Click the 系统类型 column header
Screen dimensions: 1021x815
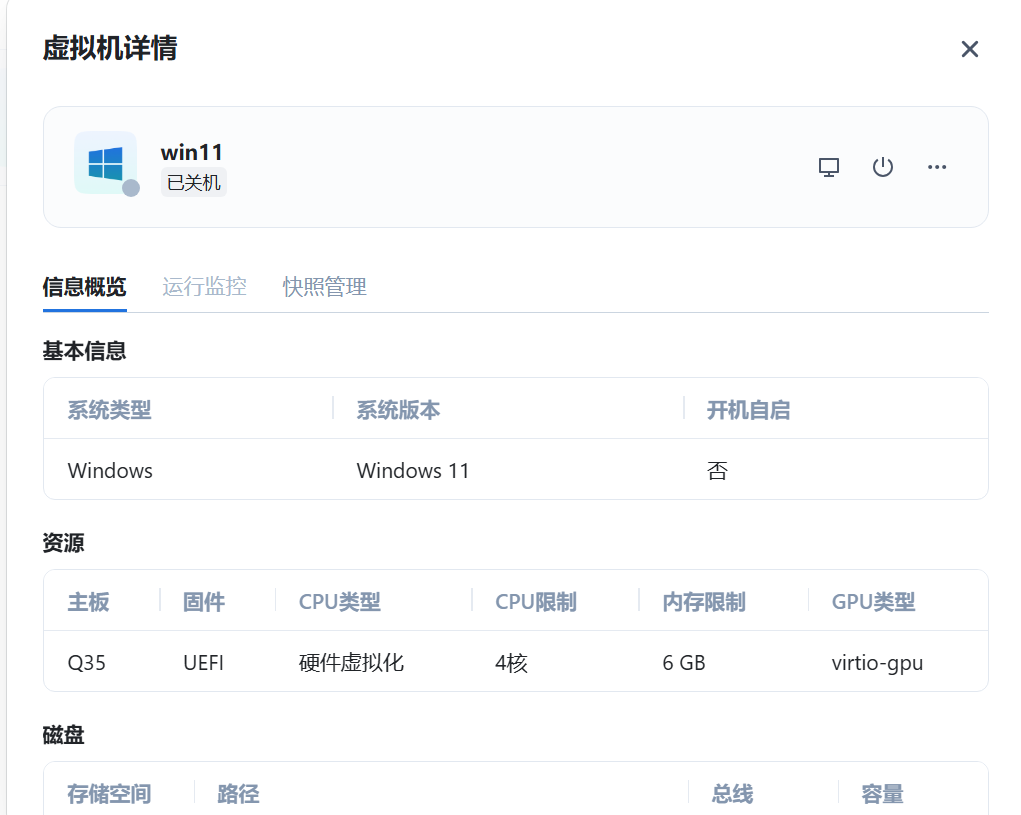(109, 410)
